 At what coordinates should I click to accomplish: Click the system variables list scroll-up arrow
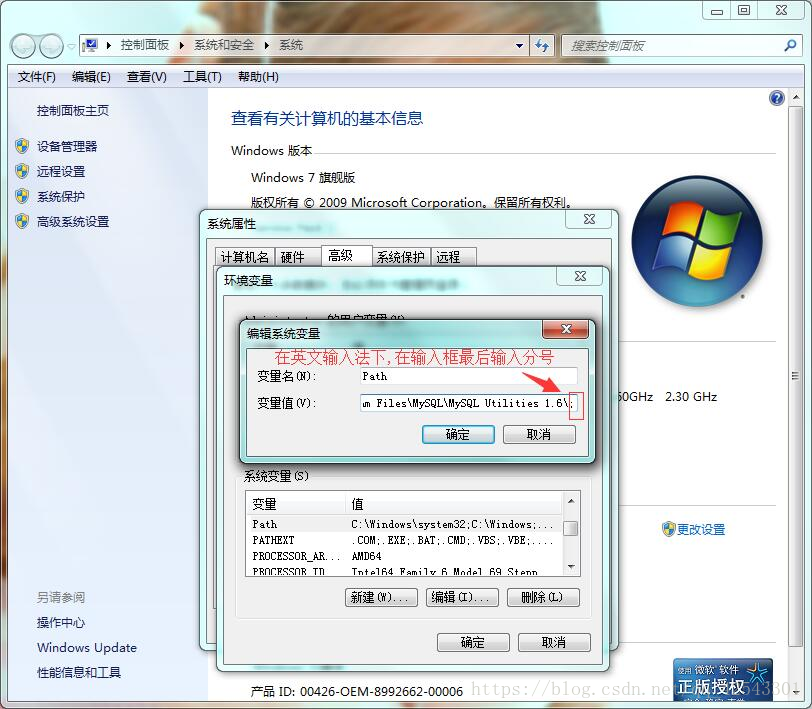pyautogui.click(x=571, y=501)
